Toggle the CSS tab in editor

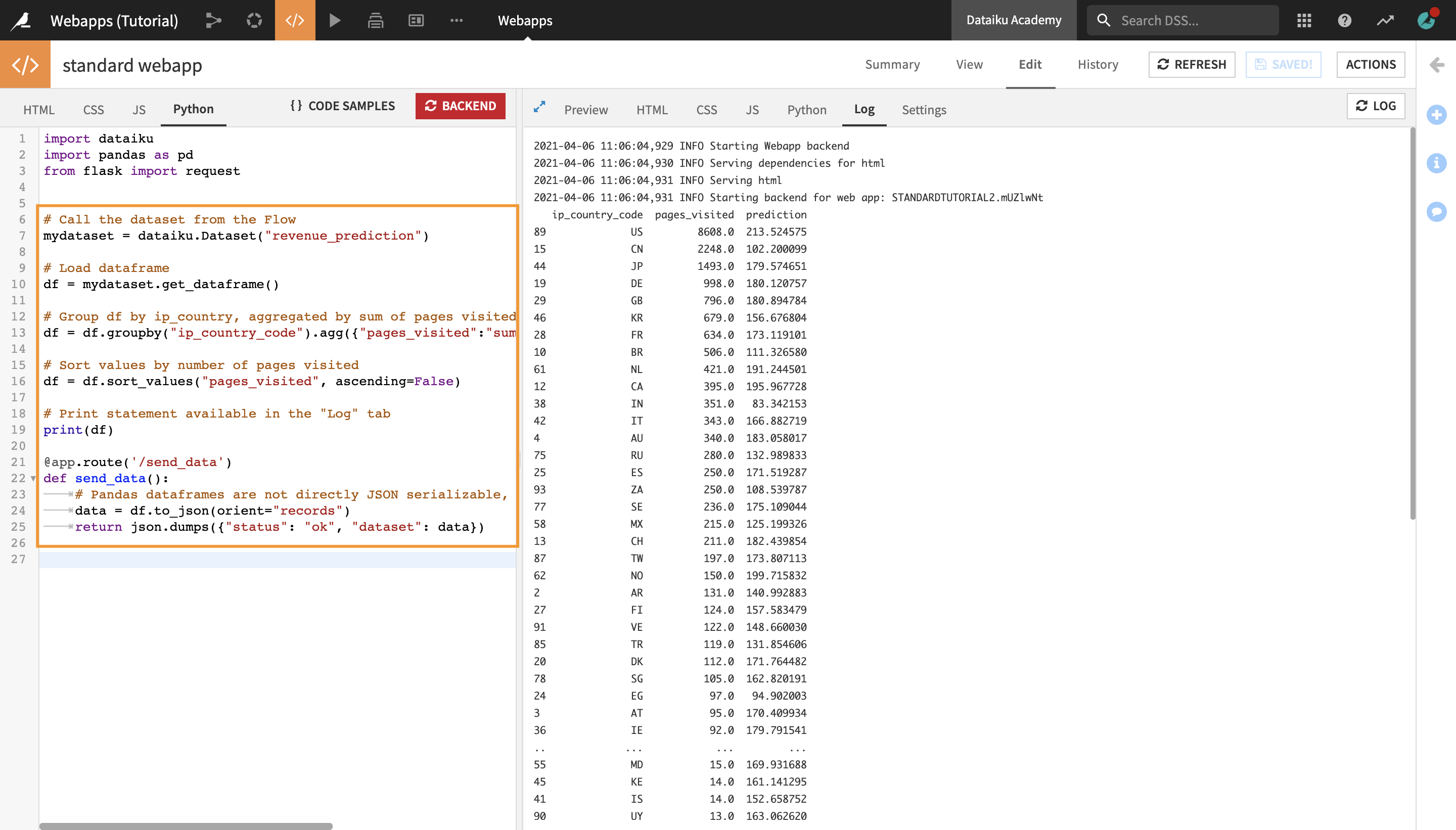coord(92,108)
